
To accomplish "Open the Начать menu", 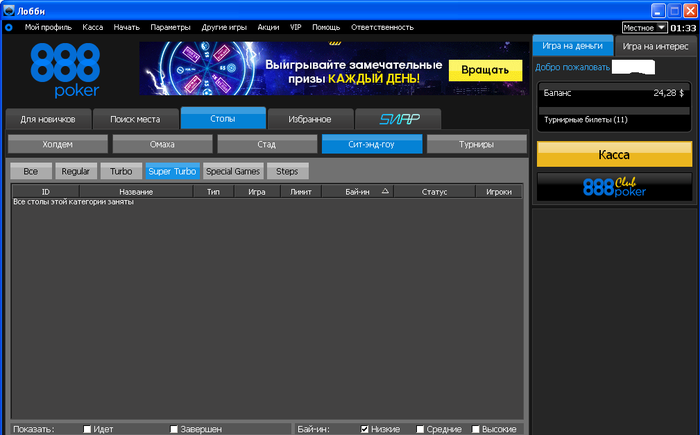I will point(126,27).
